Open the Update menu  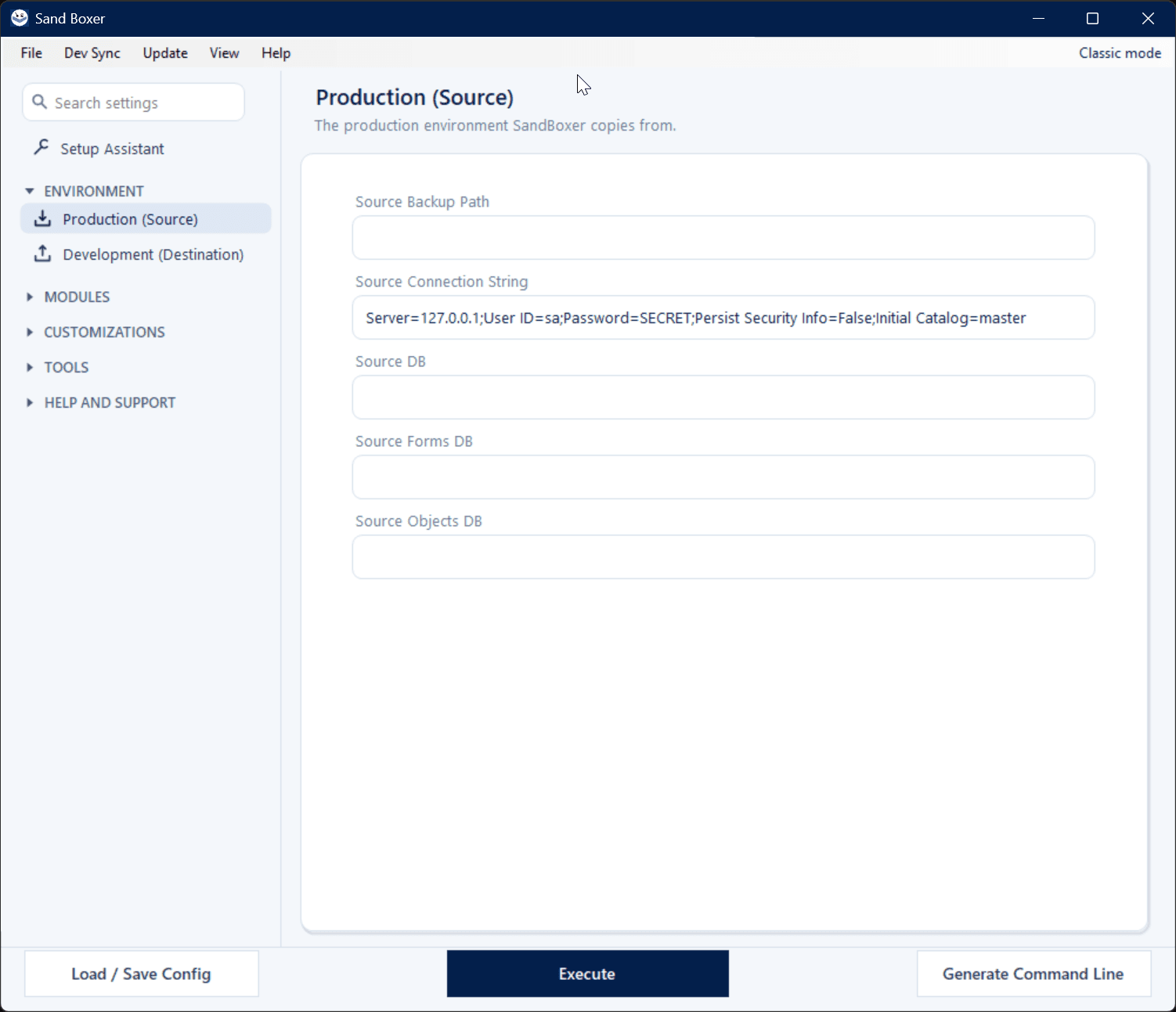165,53
